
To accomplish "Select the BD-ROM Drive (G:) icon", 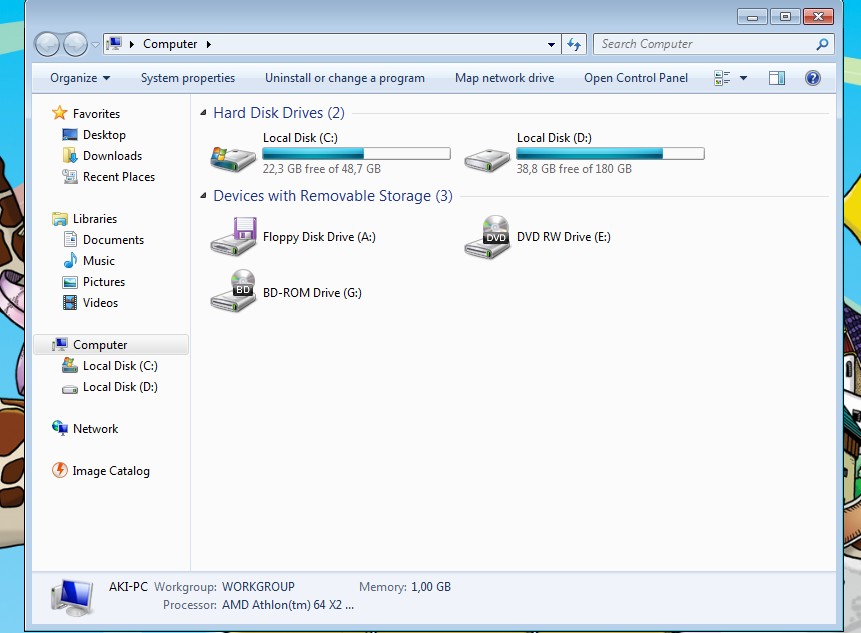I will [233, 291].
